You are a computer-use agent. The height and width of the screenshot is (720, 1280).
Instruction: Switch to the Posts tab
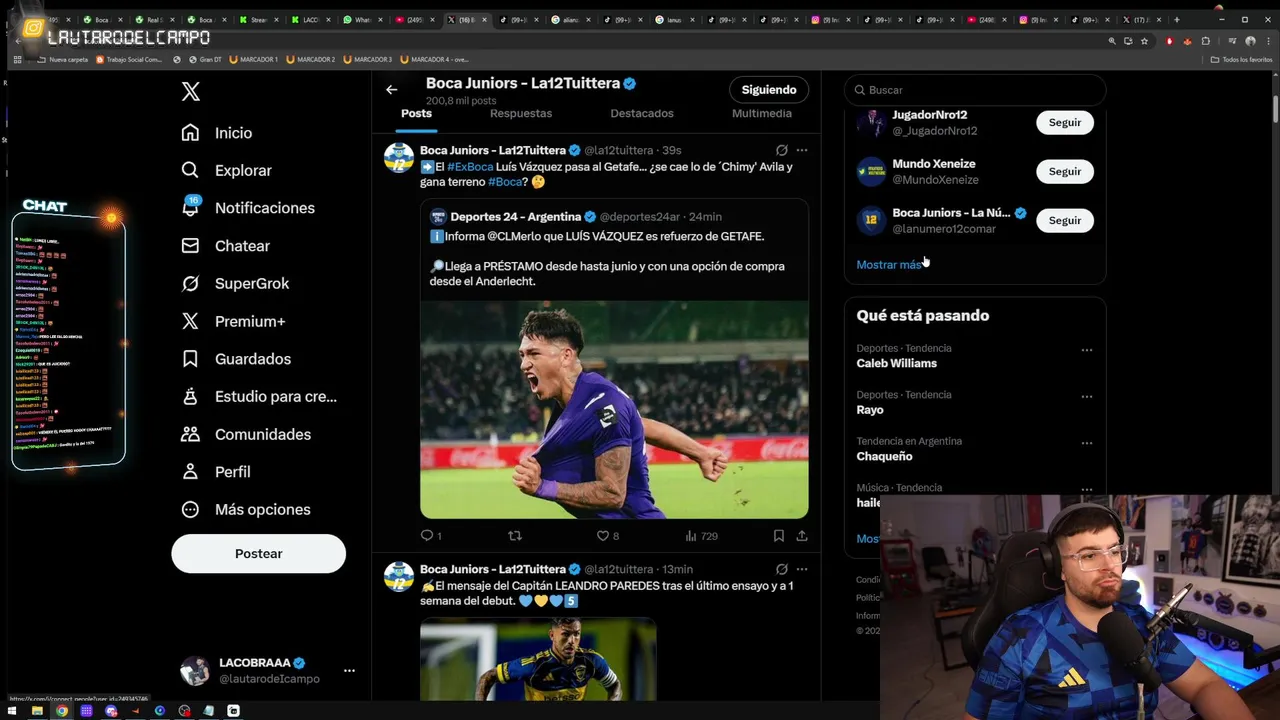[x=417, y=114]
